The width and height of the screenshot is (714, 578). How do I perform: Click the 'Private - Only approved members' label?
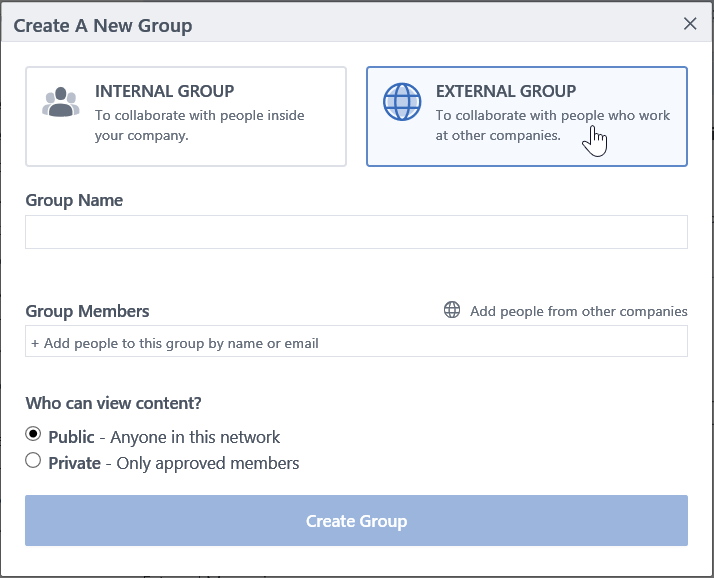point(174,463)
